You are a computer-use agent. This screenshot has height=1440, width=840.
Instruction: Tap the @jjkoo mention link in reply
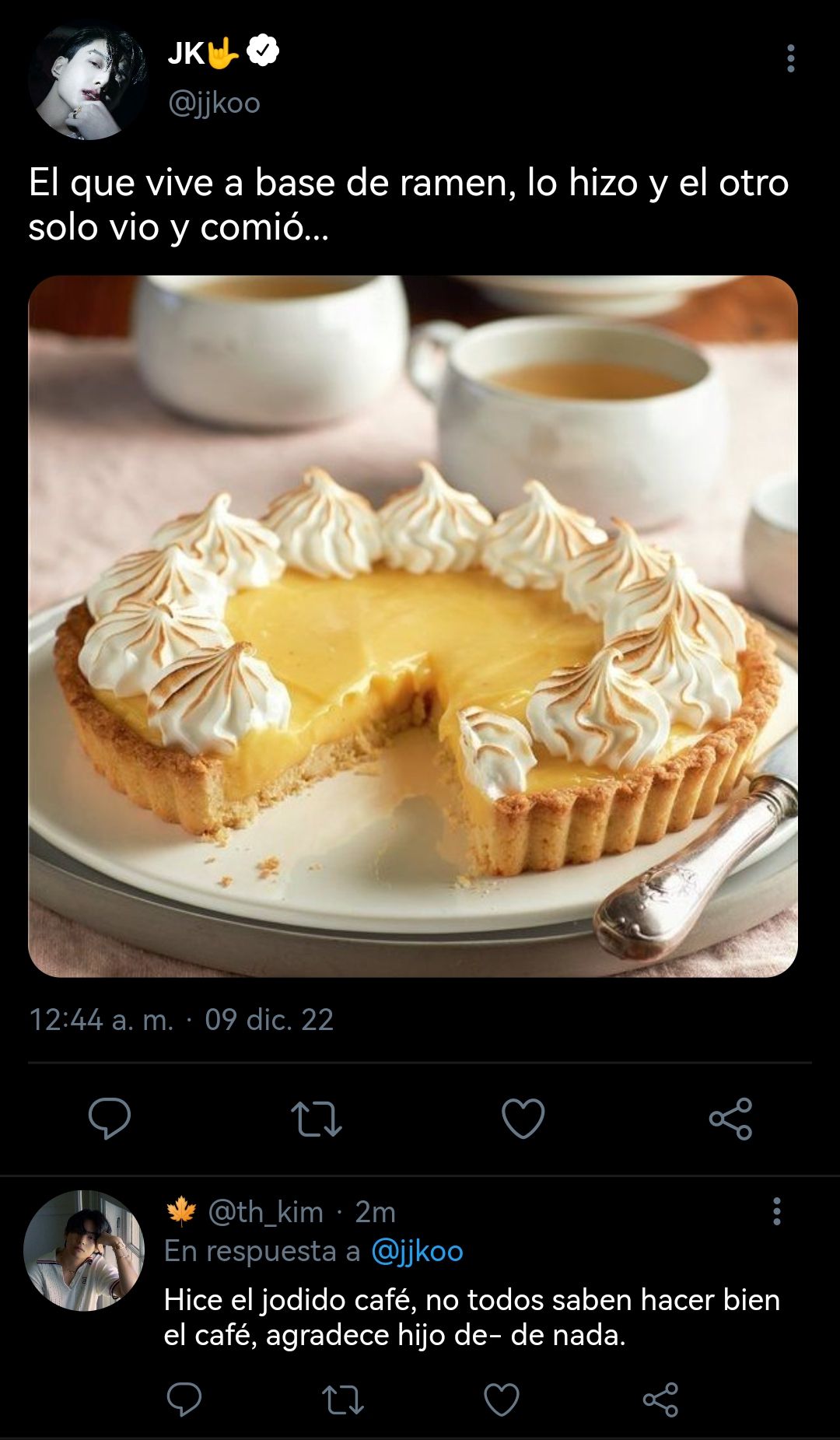click(x=417, y=1251)
